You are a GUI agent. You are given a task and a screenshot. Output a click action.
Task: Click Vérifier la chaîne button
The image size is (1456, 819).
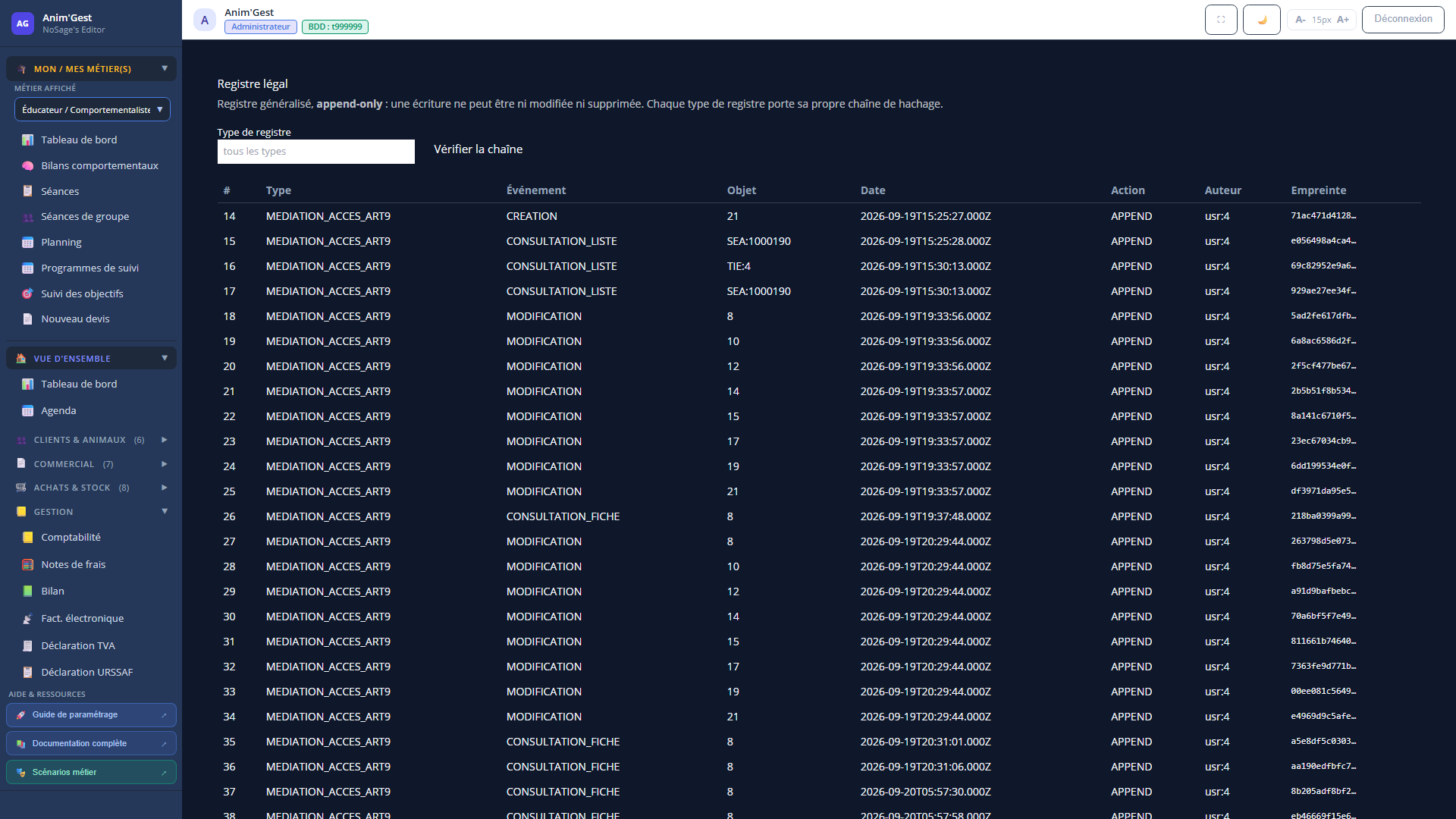pyautogui.click(x=478, y=149)
